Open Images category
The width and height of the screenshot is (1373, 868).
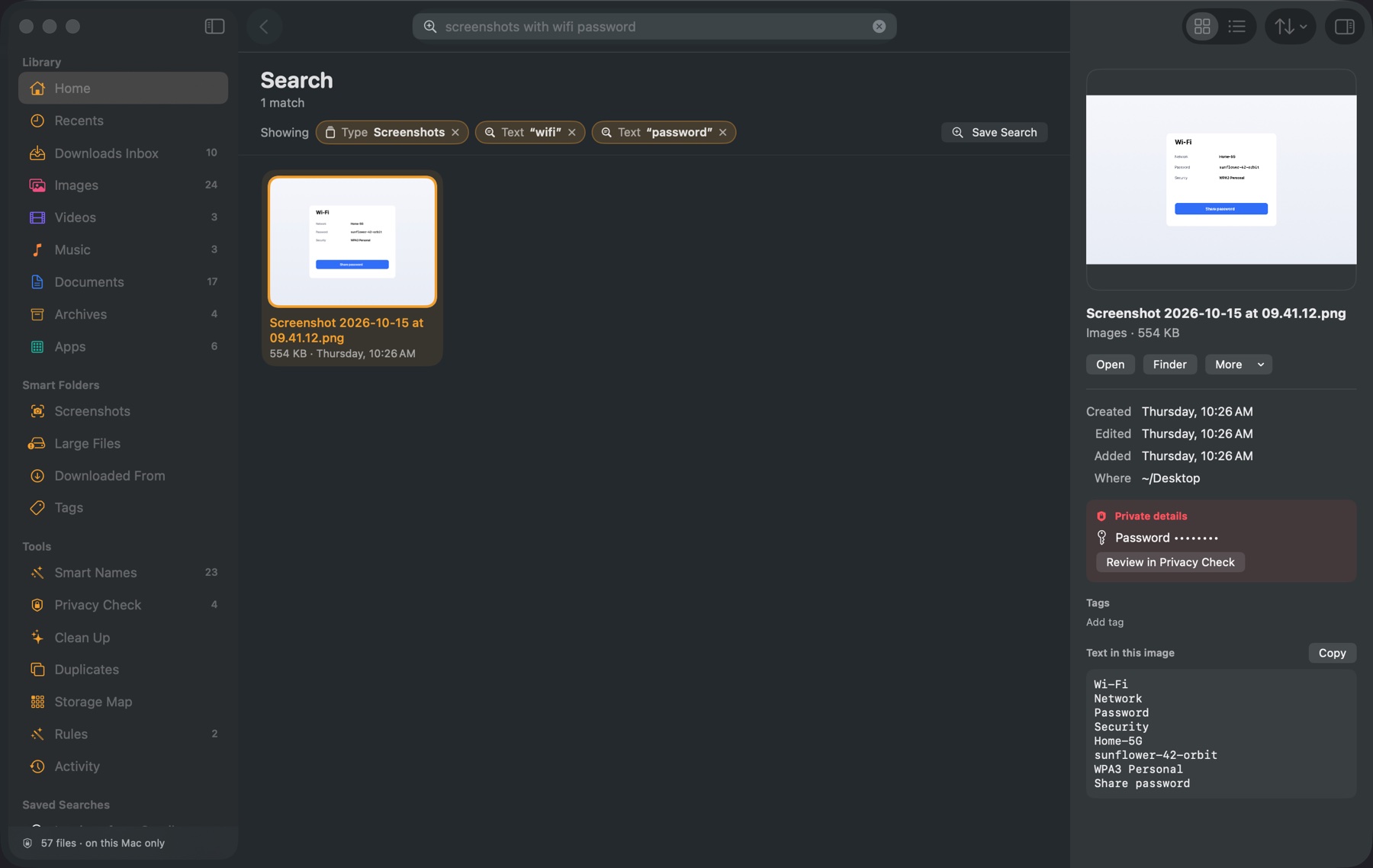(x=124, y=185)
